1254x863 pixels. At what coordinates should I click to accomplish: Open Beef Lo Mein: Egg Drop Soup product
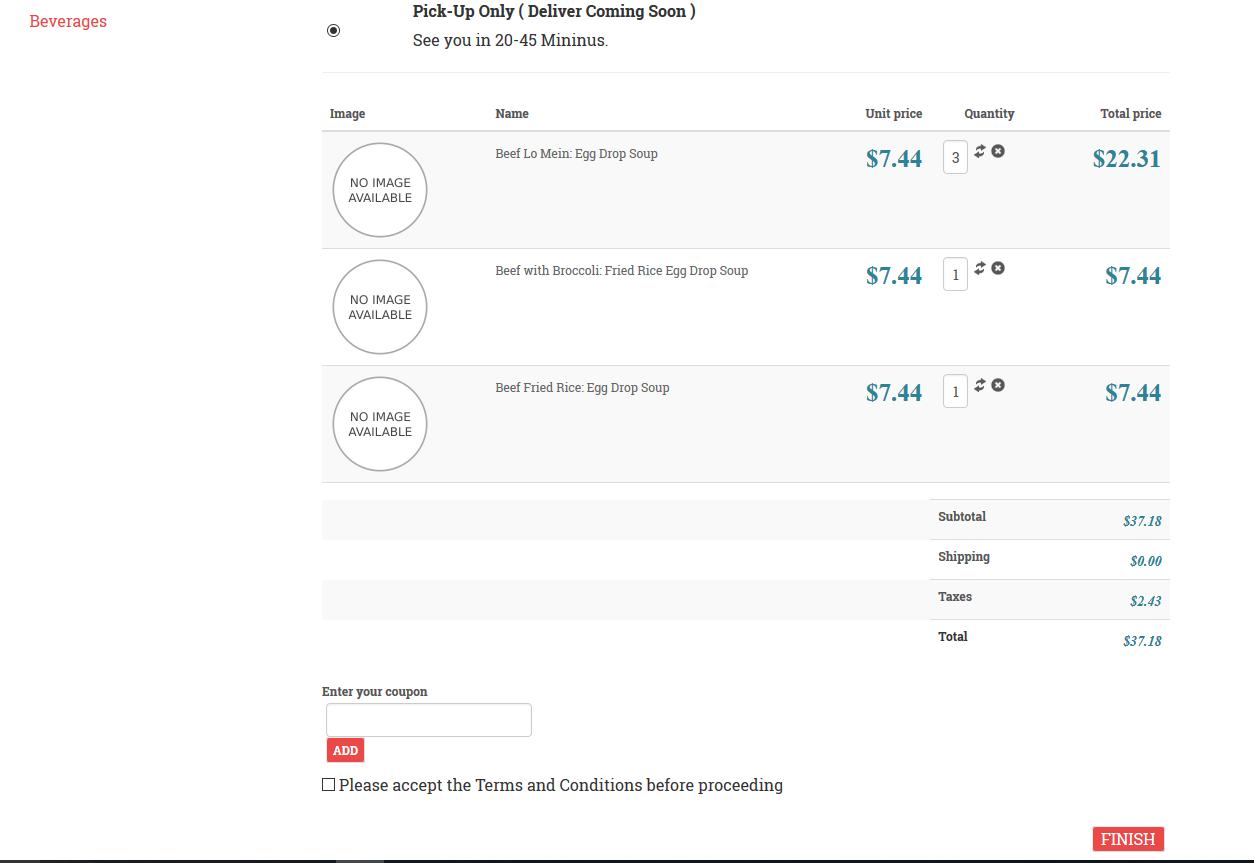point(576,154)
